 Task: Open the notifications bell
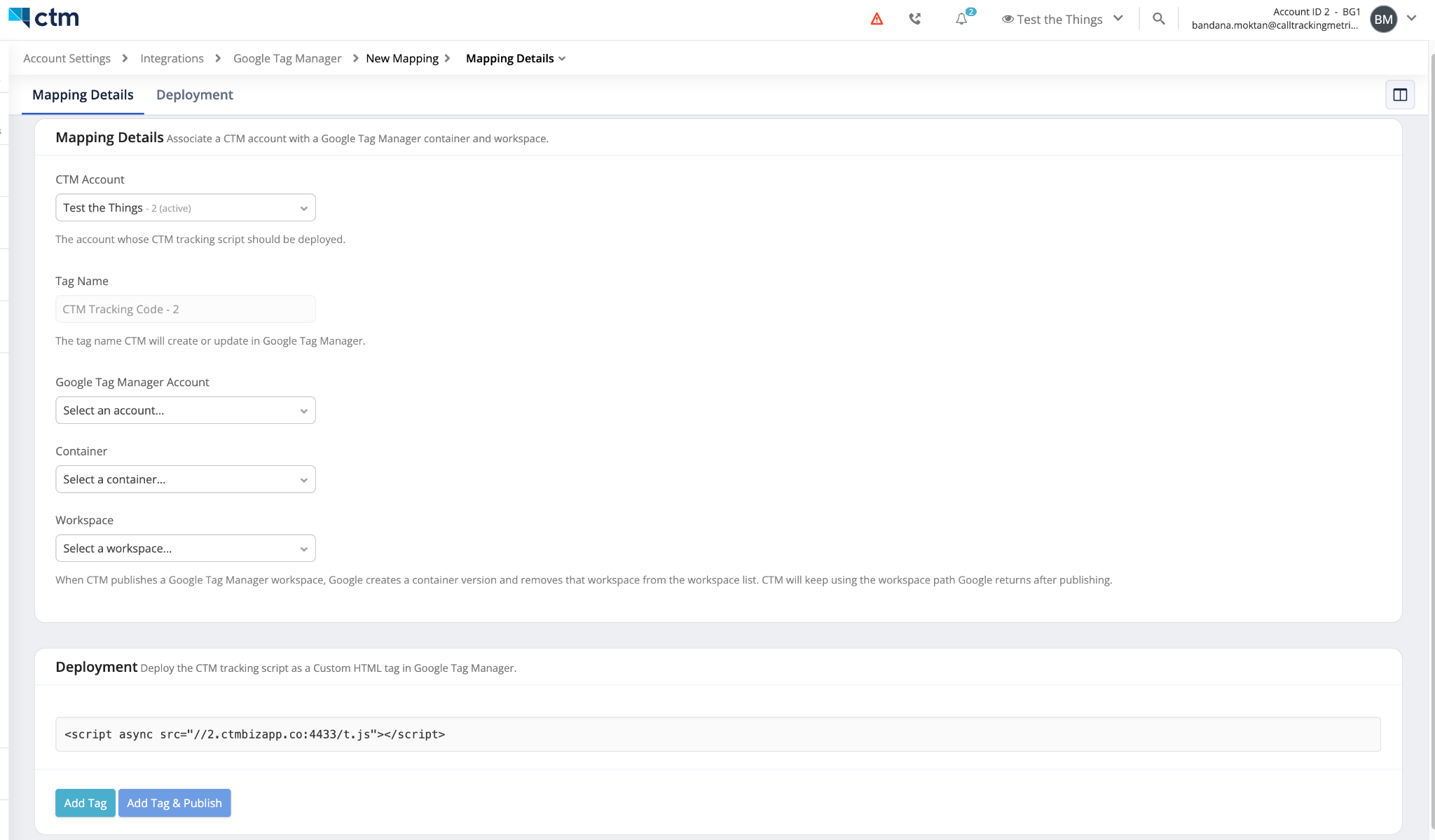click(961, 19)
